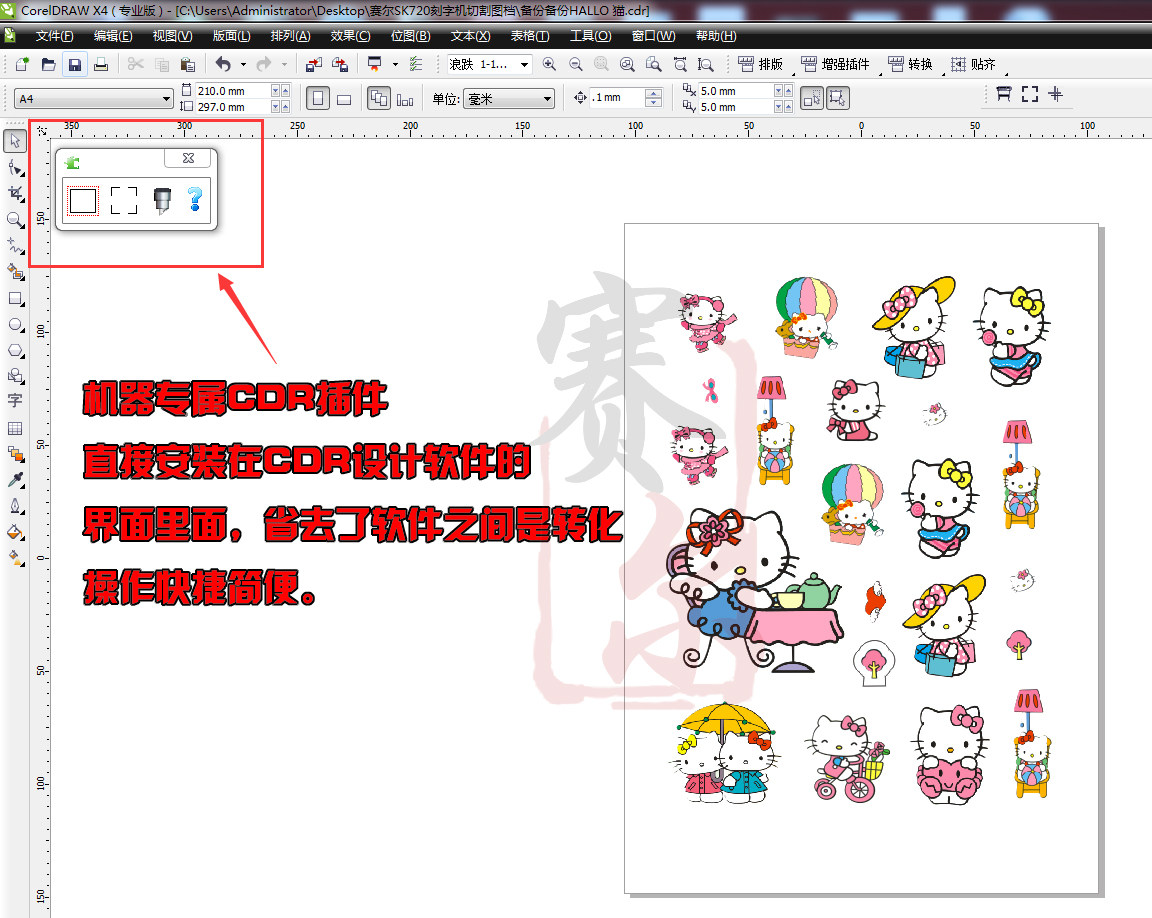This screenshot has width=1152, height=918.
Task: Select the Interactive Blend tool
Action: pos(15,454)
